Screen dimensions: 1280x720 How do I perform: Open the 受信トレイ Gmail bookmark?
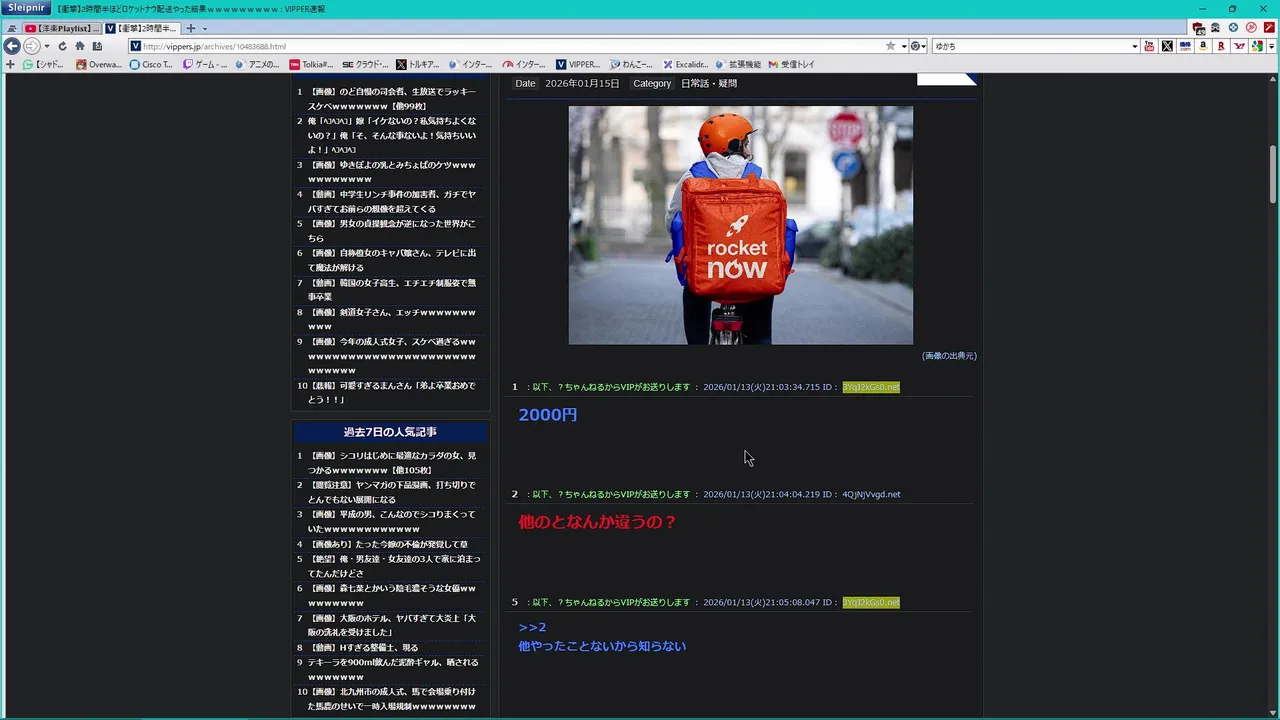pyautogui.click(x=792, y=64)
